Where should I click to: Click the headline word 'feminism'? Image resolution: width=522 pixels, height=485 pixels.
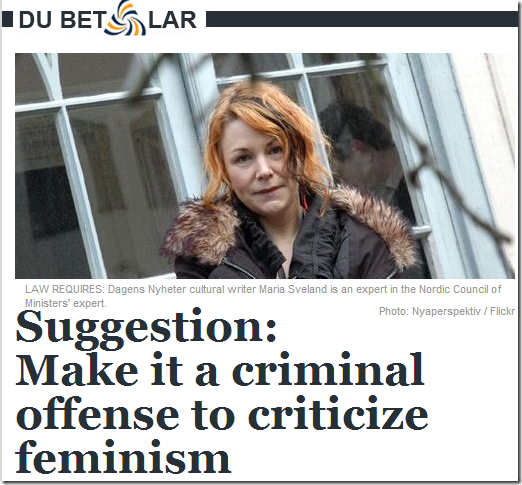pyautogui.click(x=123, y=457)
